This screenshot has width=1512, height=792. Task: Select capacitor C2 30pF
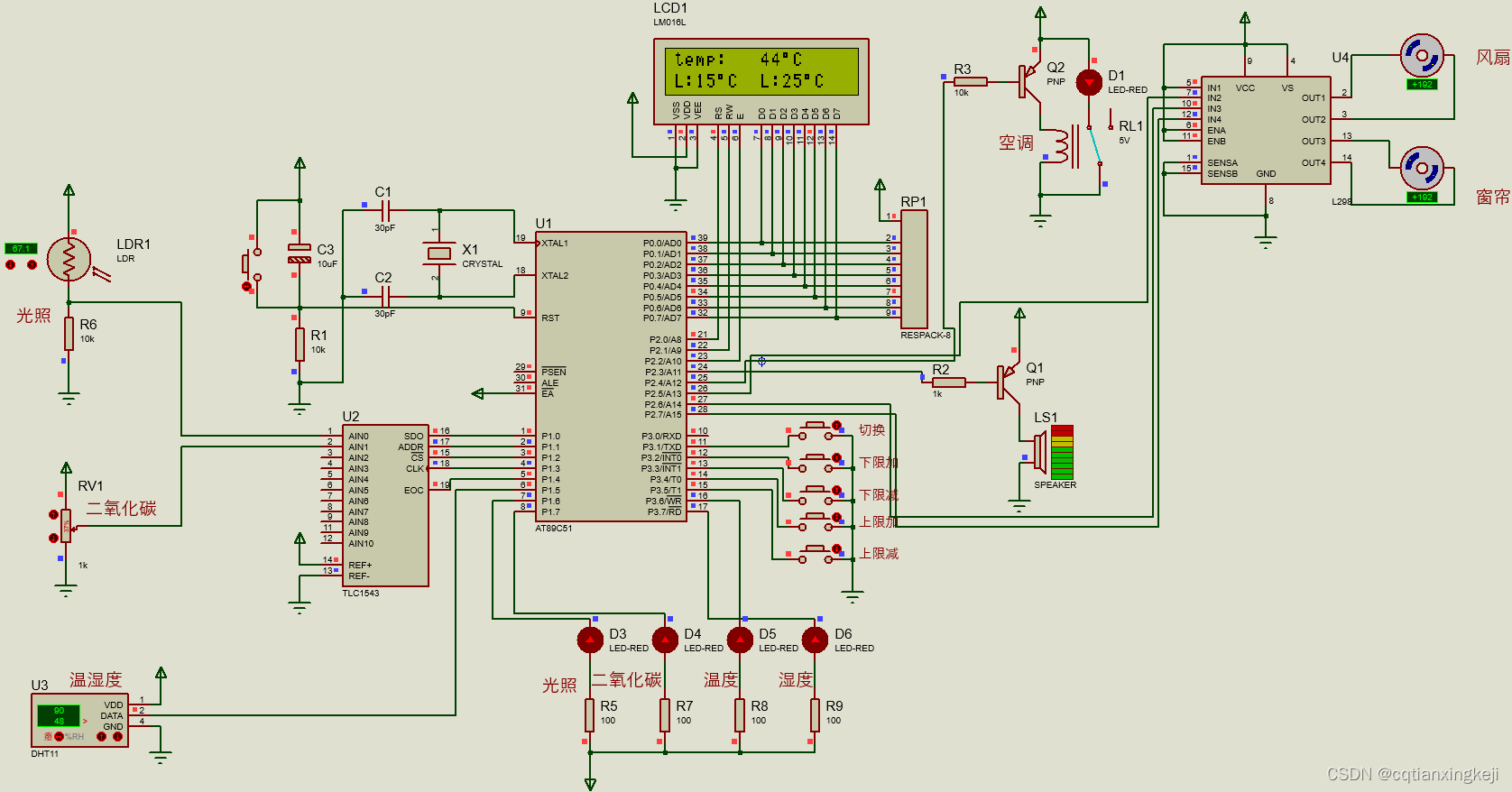[385, 297]
